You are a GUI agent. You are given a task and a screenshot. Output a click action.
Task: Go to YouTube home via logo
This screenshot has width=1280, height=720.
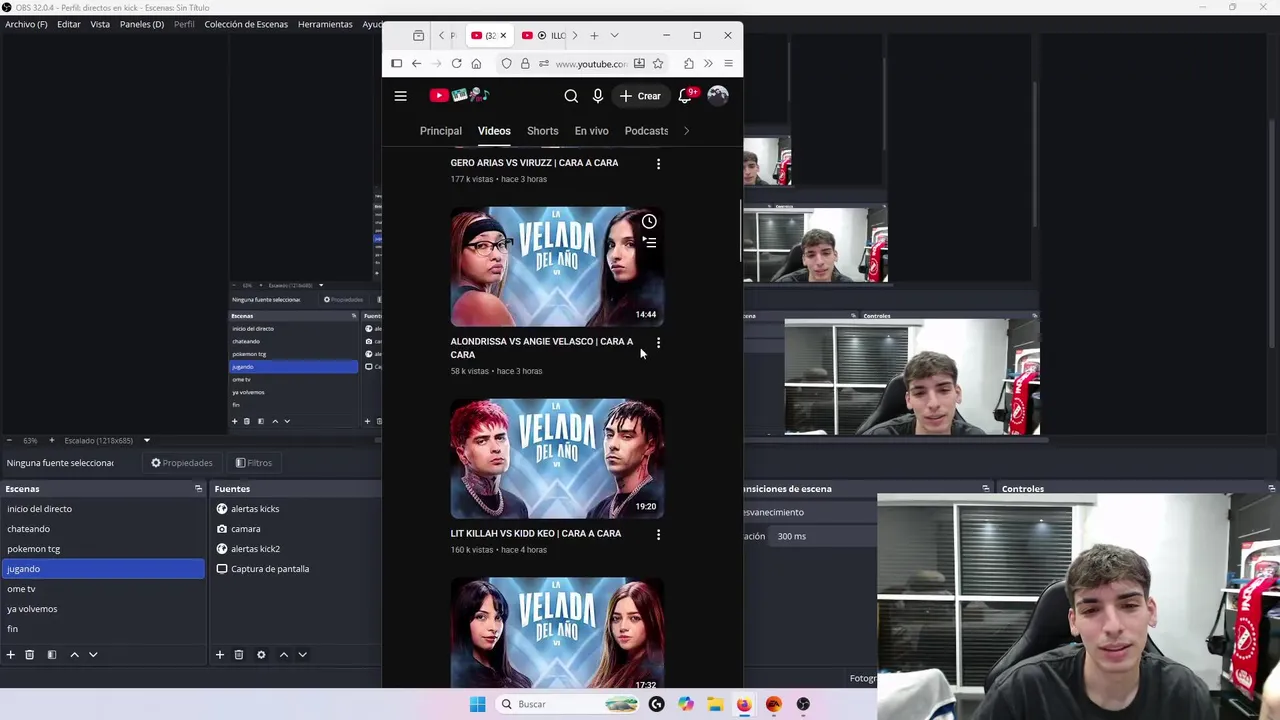coord(459,96)
